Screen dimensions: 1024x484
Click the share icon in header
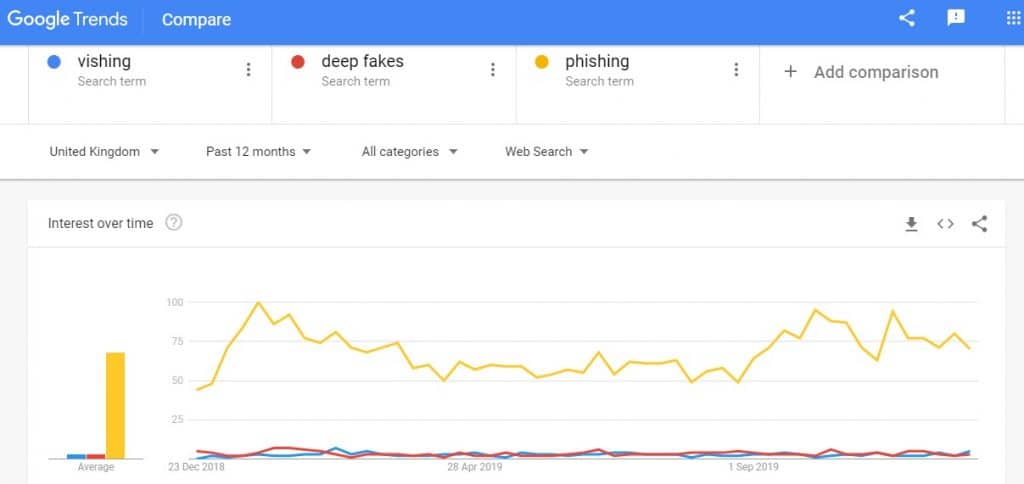907,18
